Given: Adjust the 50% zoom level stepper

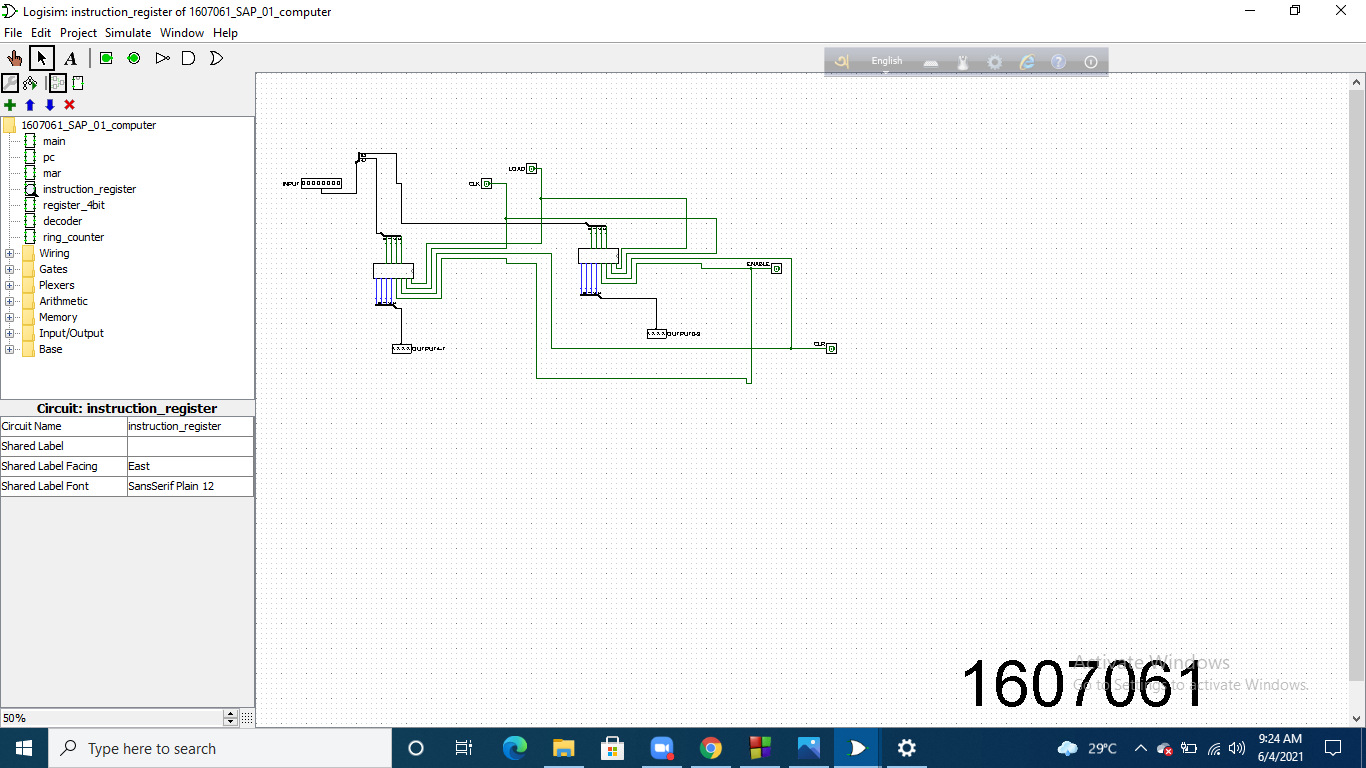Looking at the screenshot, I should [229, 717].
